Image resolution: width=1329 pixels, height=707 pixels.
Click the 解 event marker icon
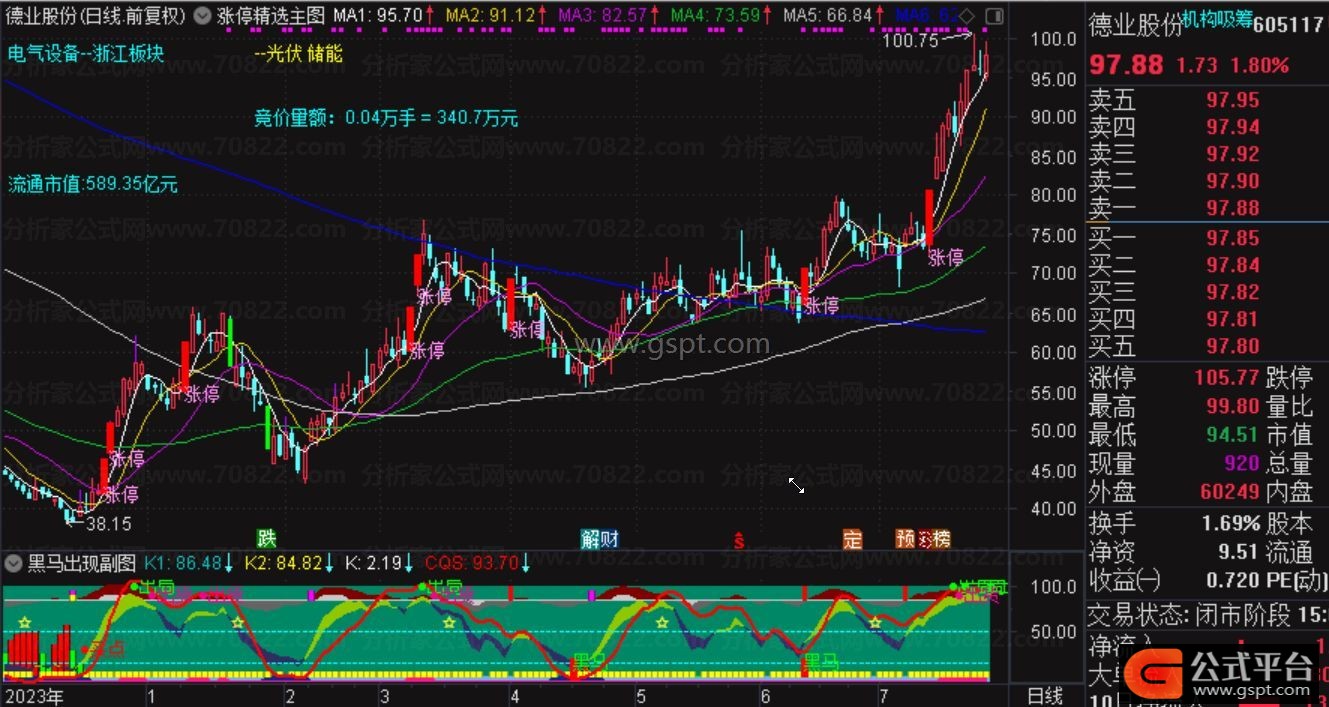[591, 539]
